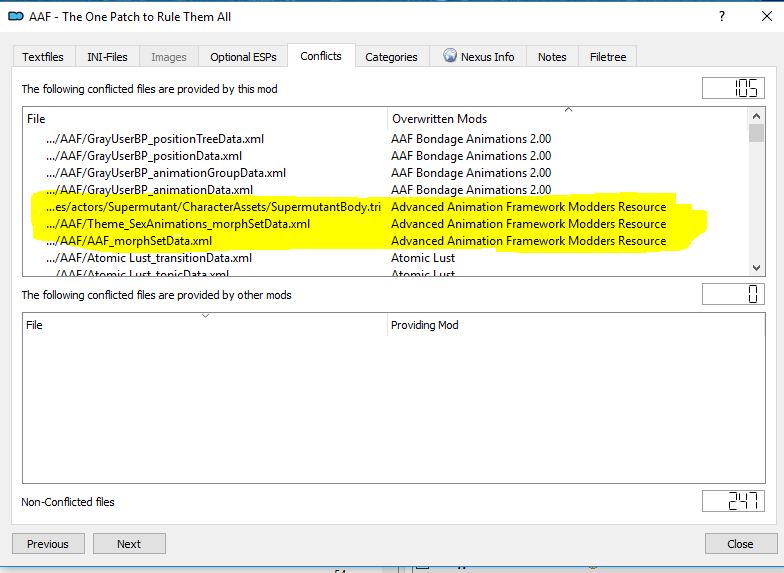Select GrayUserBP_animationGroupData.xml row
Image resolution: width=784 pixels, height=573 pixels.
(x=386, y=172)
